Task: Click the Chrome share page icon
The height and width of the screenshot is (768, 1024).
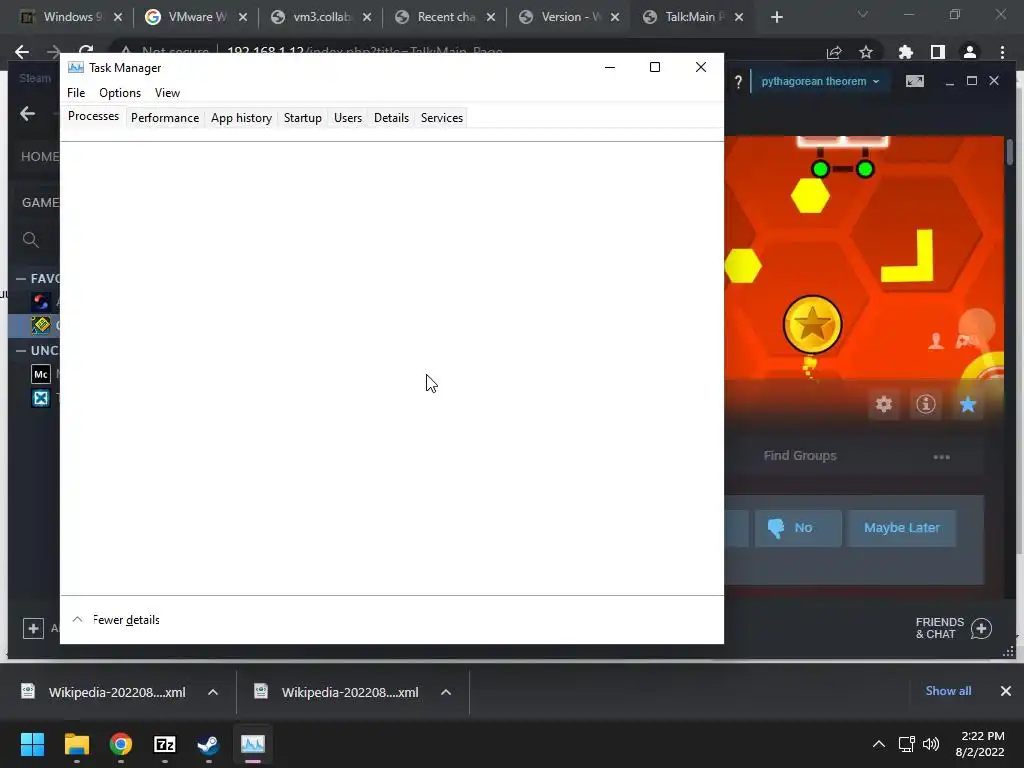Action: click(834, 52)
